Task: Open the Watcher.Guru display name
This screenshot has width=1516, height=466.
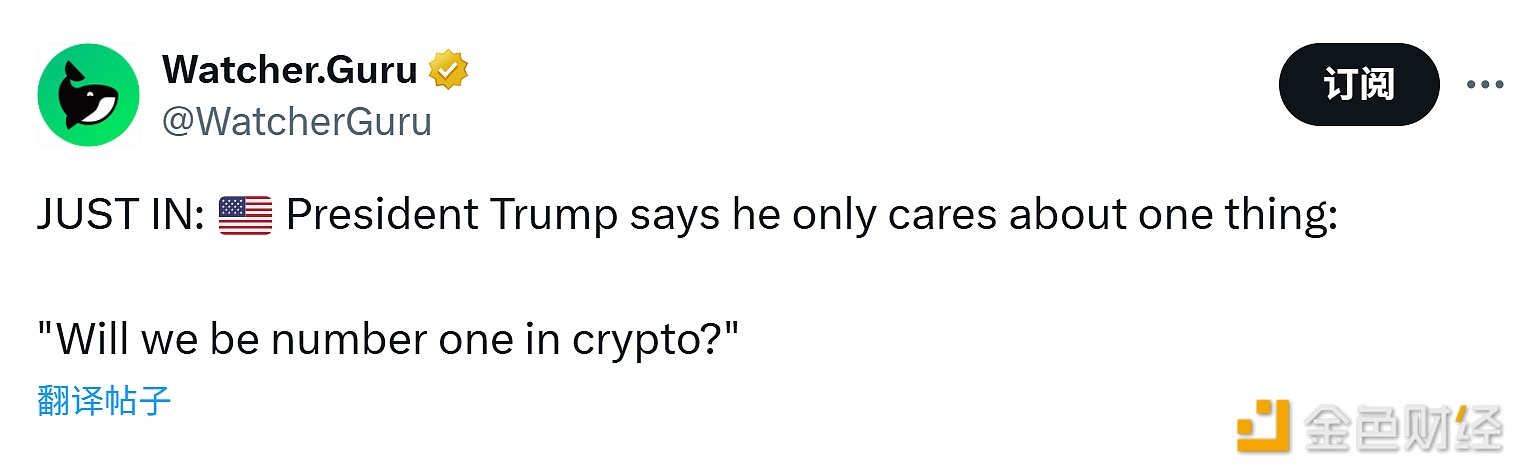Action: (290, 70)
